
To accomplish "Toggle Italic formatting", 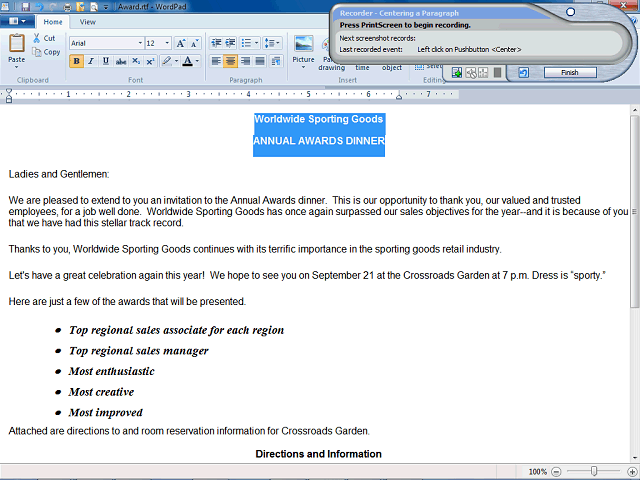I will pos(91,61).
